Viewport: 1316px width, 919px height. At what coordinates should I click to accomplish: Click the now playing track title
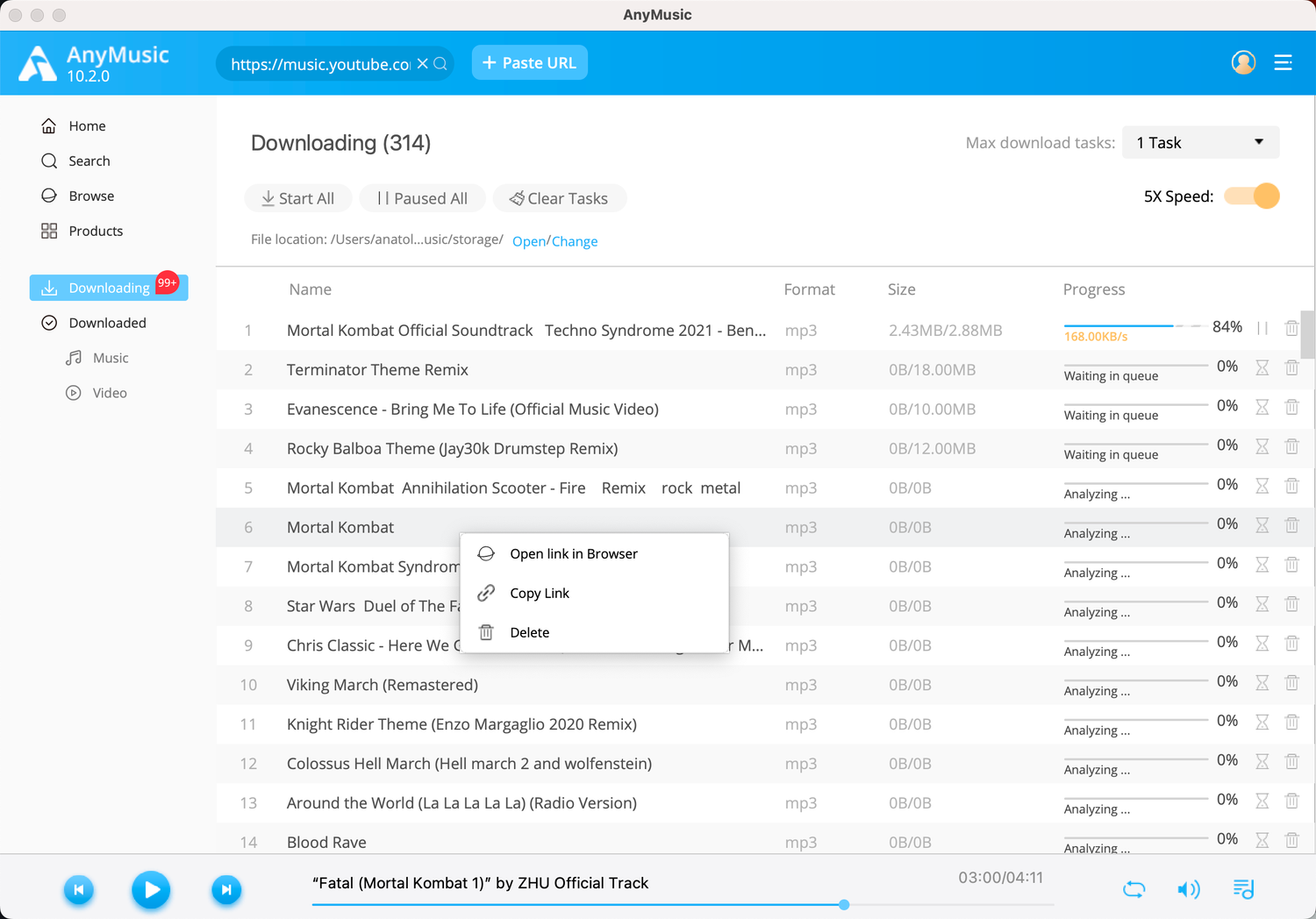[480, 883]
